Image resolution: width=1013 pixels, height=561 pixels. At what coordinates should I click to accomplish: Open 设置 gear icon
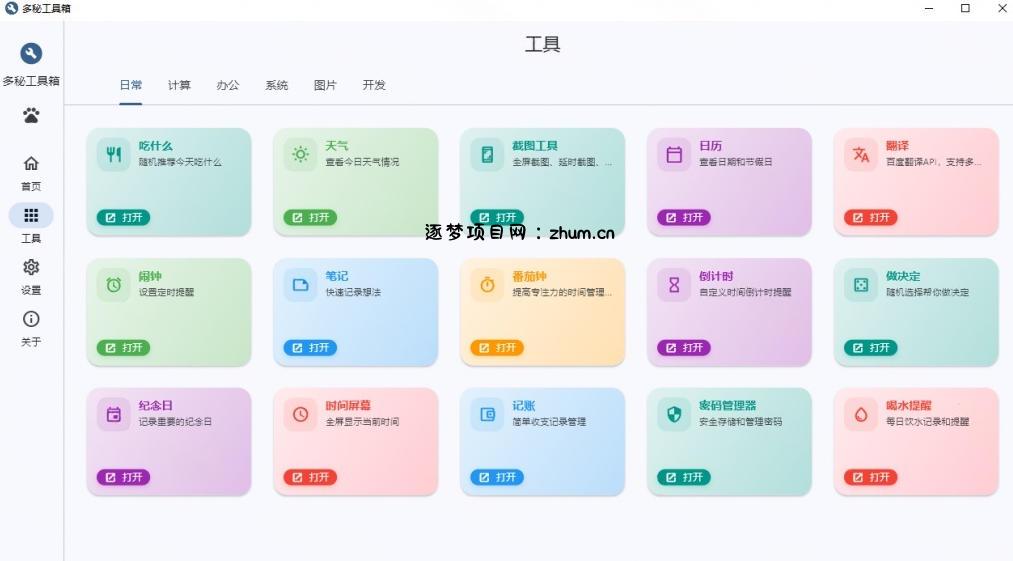[x=31, y=267]
